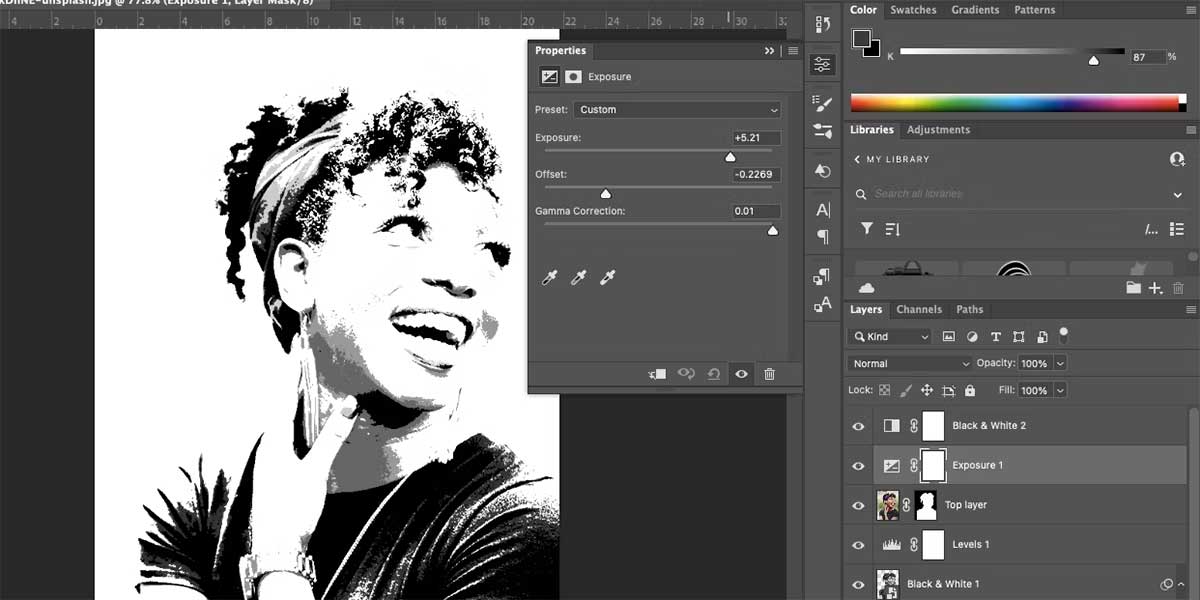The height and width of the screenshot is (600, 1200).
Task: Hide the Black & White 2 layer
Action: point(858,426)
